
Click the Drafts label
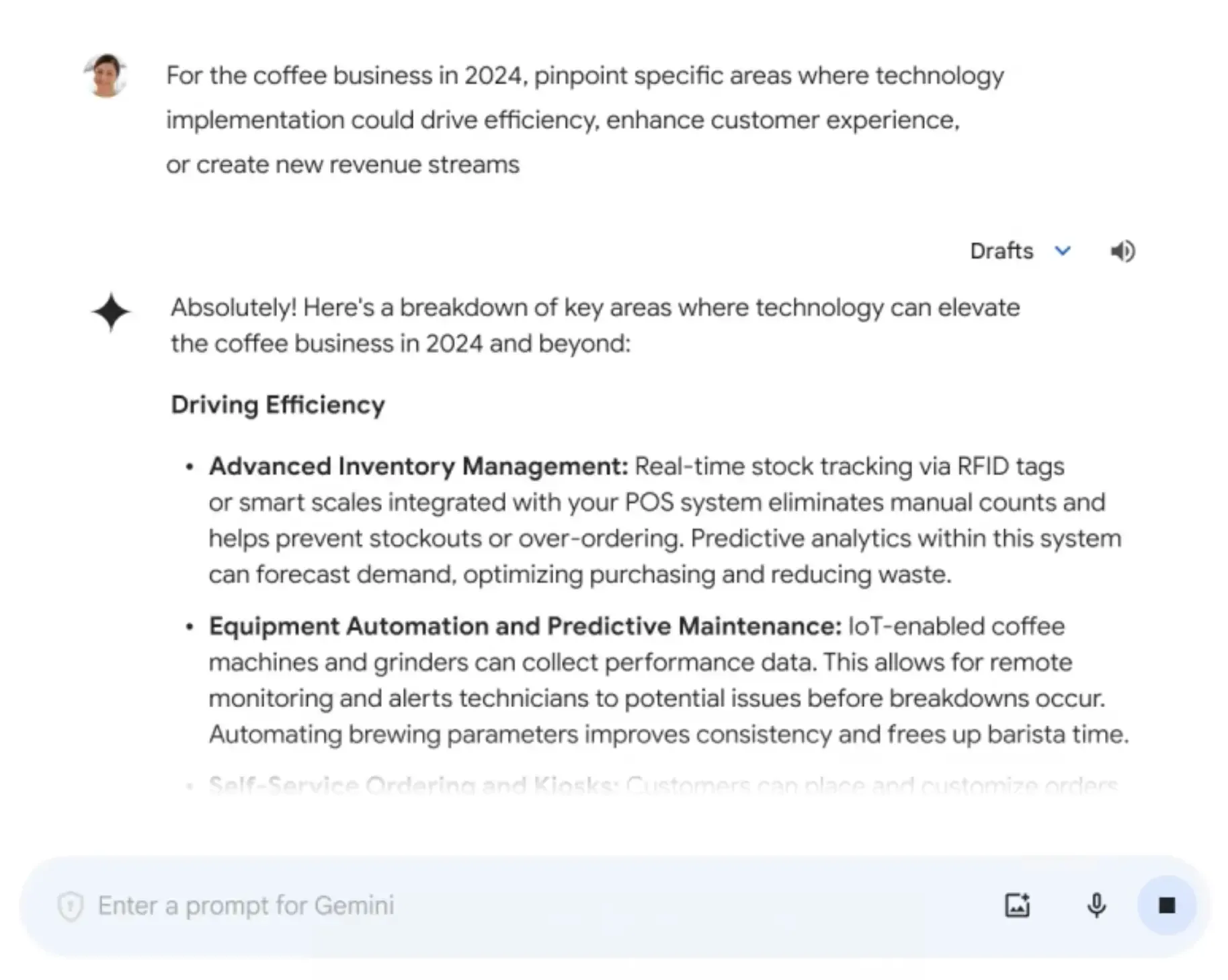(x=1001, y=251)
